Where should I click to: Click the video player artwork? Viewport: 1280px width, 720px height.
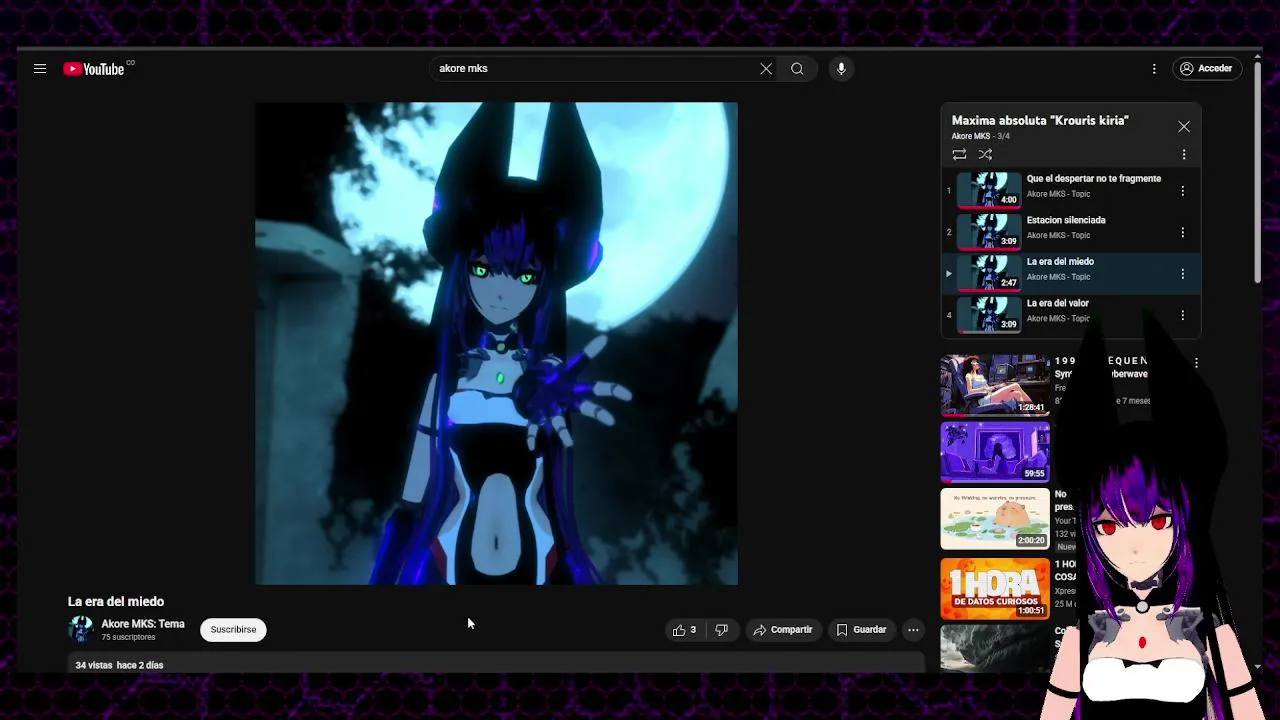point(496,343)
